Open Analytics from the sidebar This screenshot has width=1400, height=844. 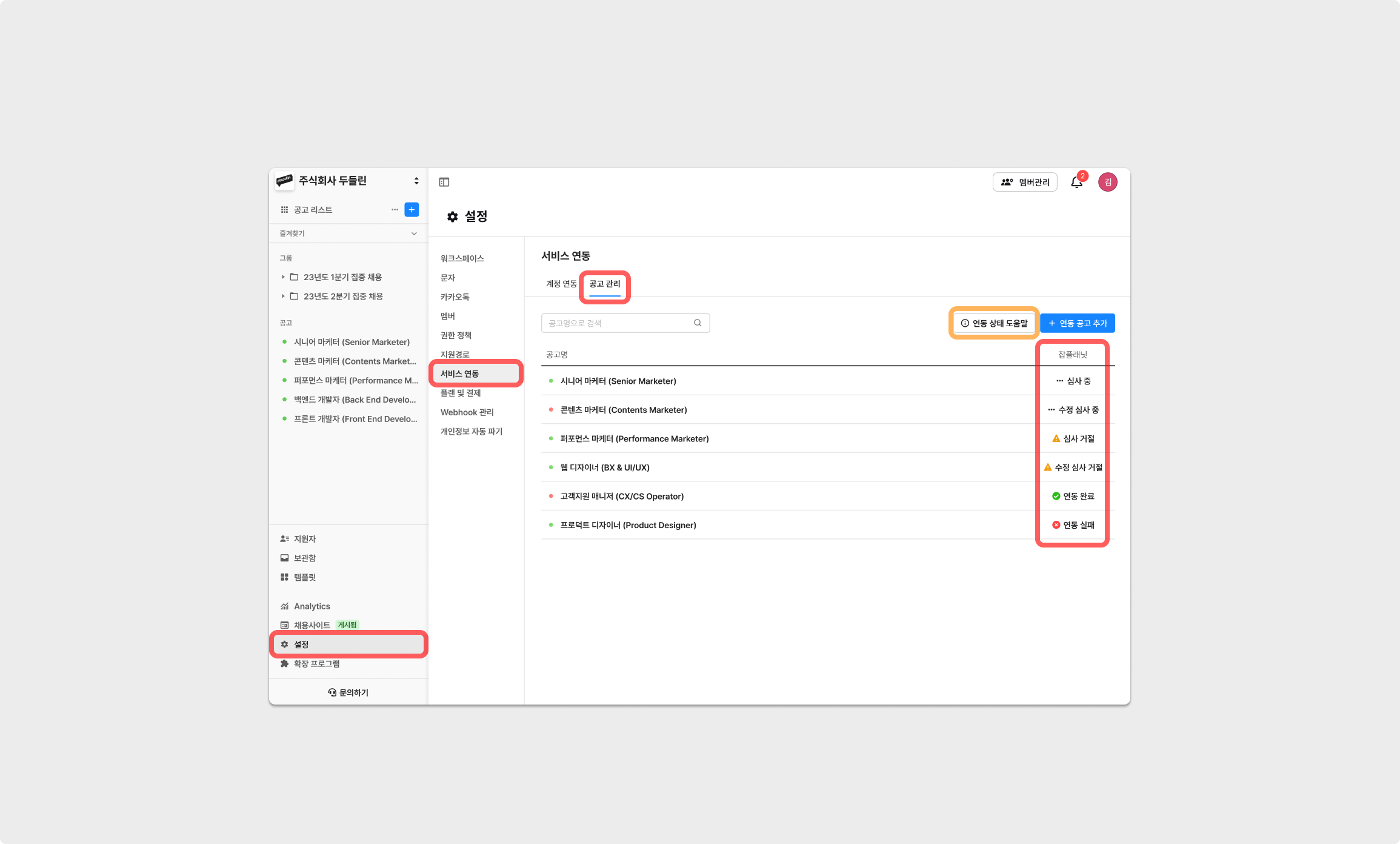312,606
